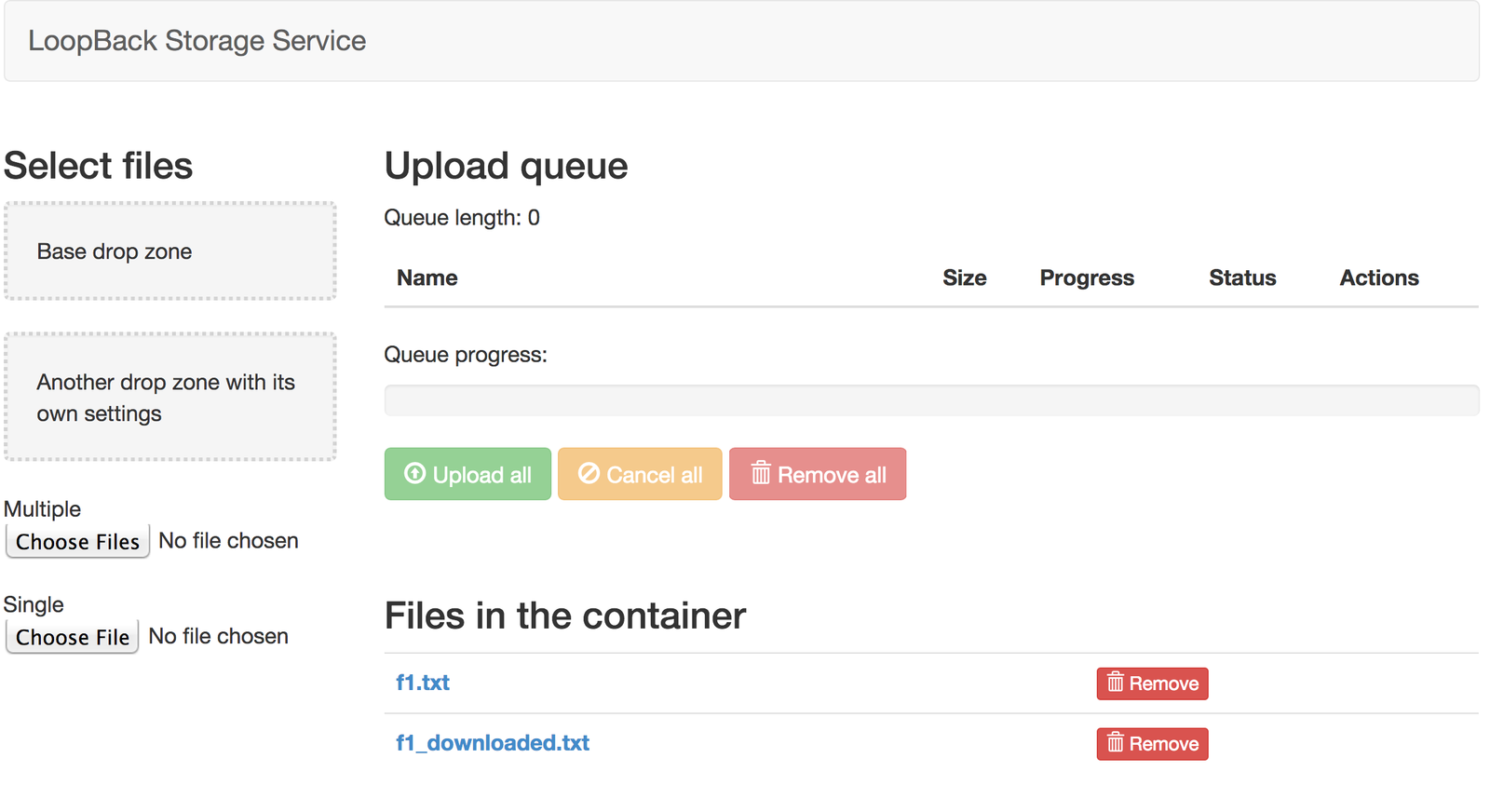Click Choose File under Single
1490x812 pixels.
click(73, 637)
